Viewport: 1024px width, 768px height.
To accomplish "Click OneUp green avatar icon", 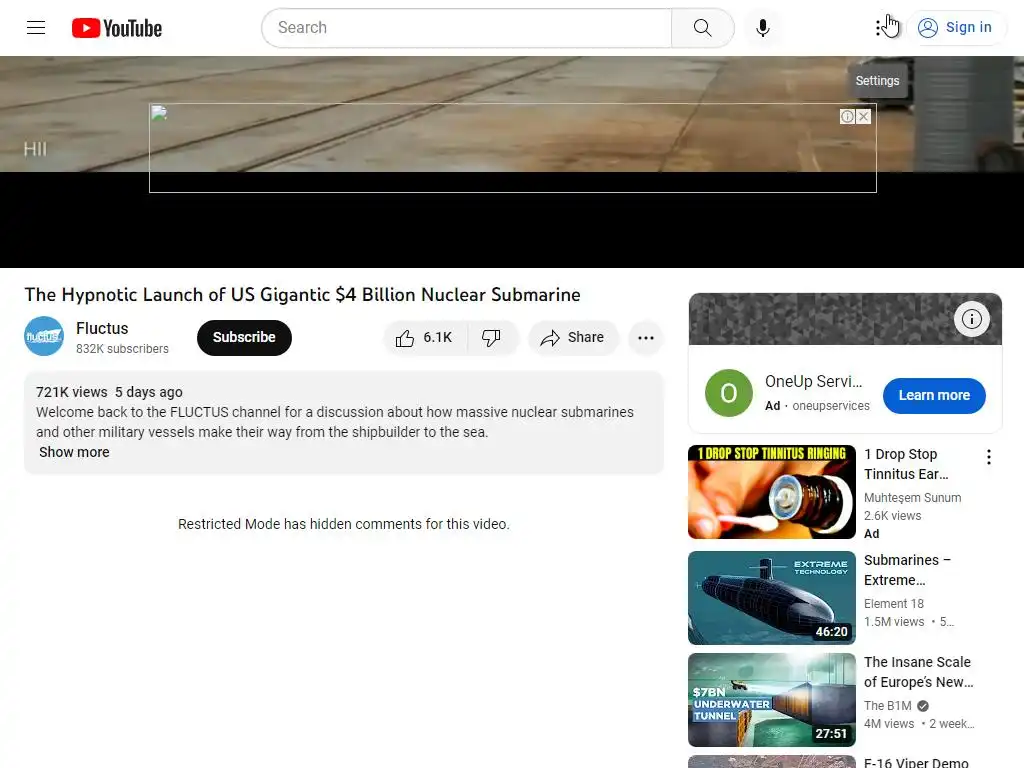I will (729, 393).
